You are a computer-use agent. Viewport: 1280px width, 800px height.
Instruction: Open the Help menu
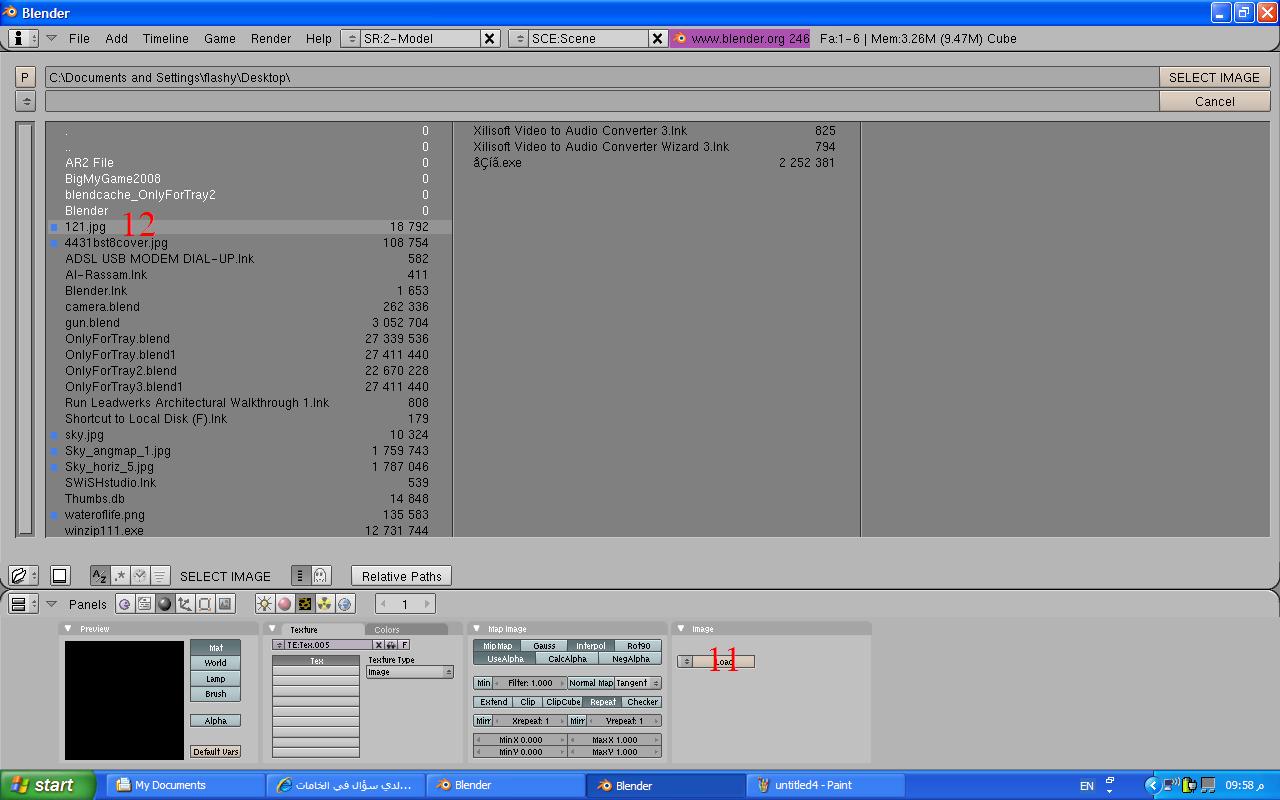[319, 38]
